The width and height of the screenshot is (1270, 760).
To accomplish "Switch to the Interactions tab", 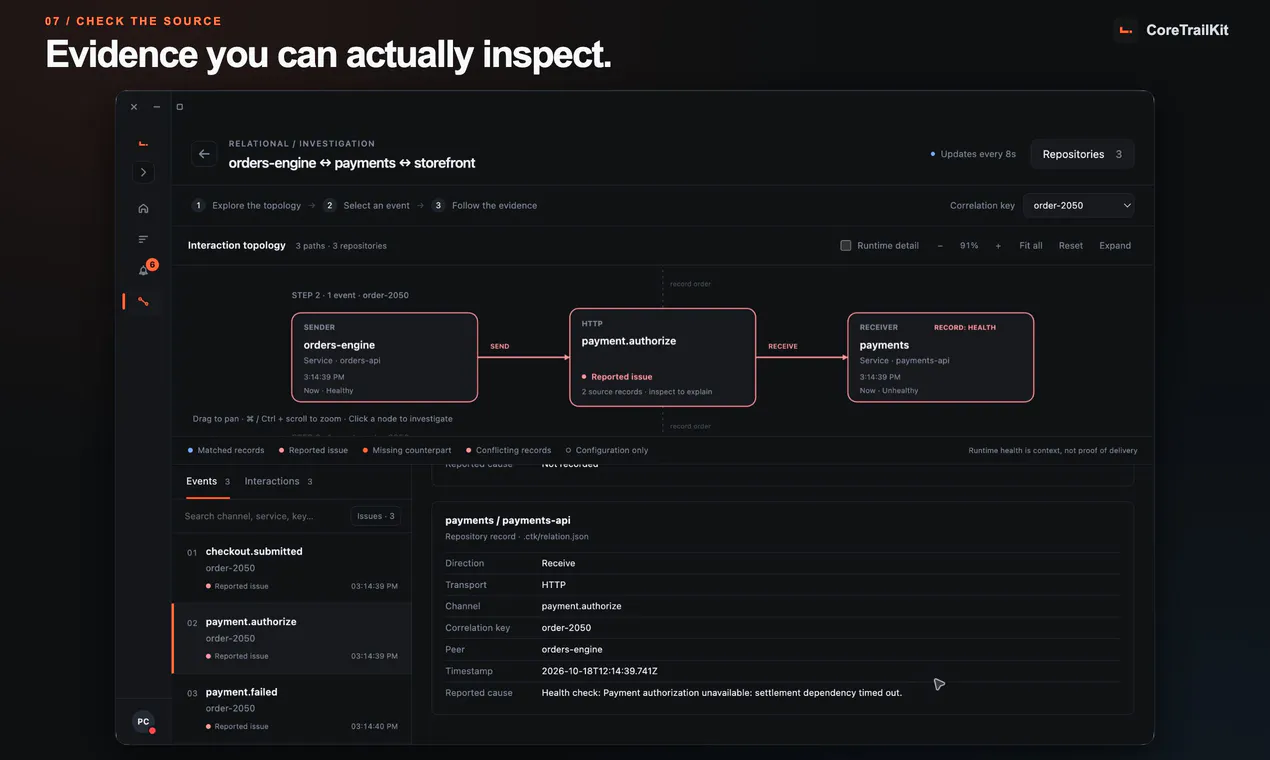I will [278, 481].
